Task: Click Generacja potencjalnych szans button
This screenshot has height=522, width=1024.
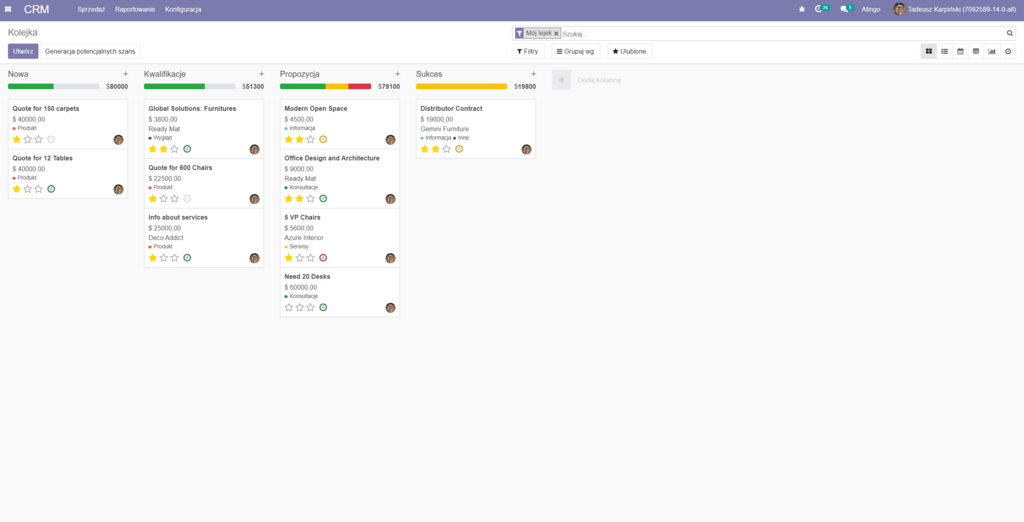Action: pyautogui.click(x=90, y=51)
